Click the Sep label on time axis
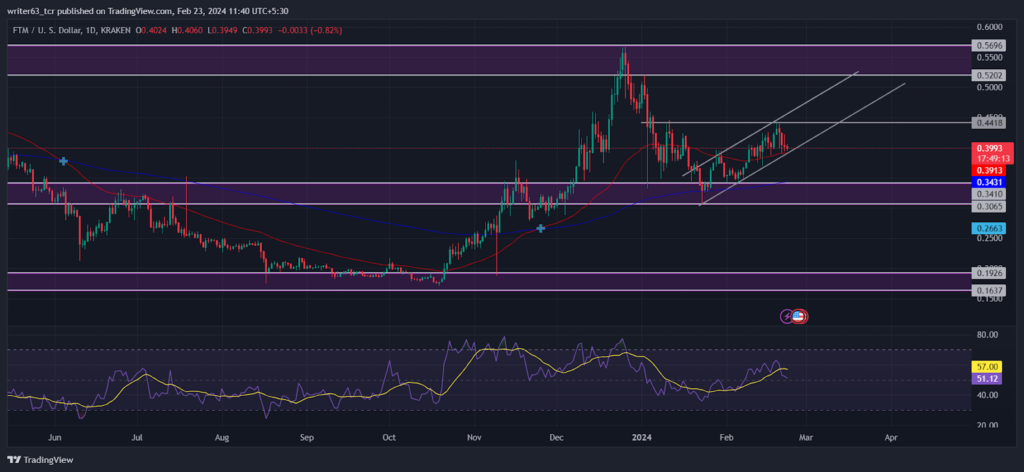 [x=306, y=436]
